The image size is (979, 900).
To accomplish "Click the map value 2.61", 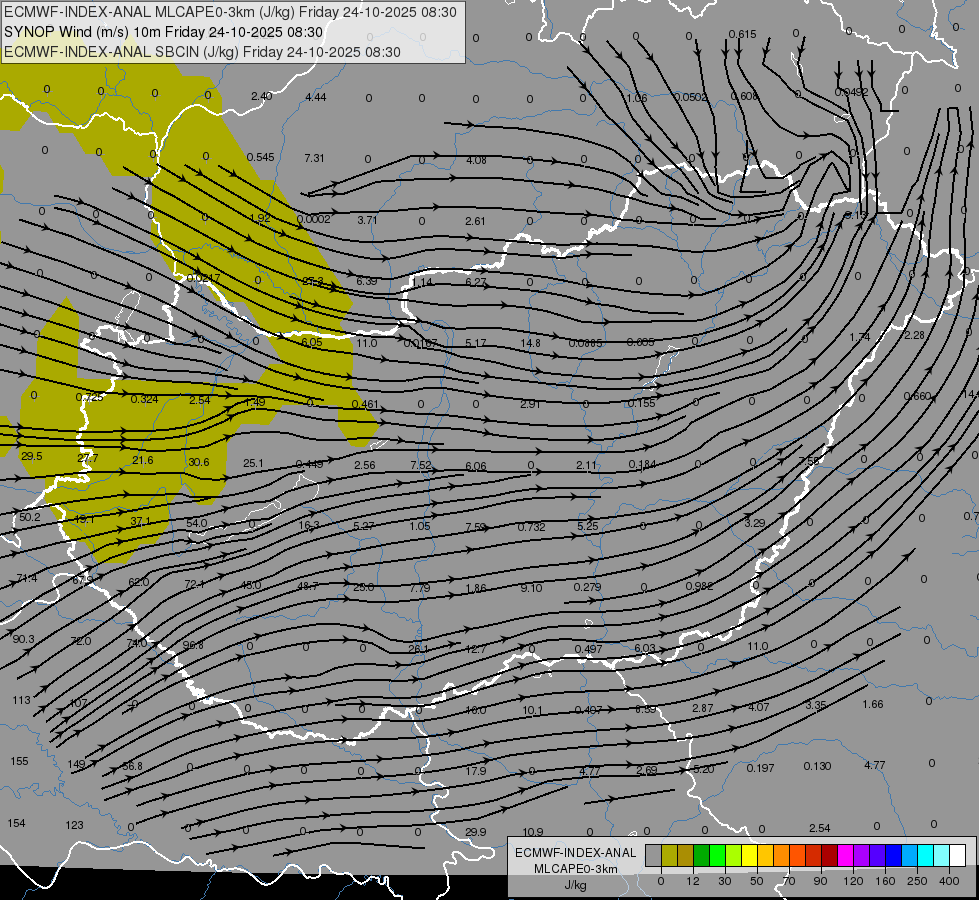I will click(475, 221).
